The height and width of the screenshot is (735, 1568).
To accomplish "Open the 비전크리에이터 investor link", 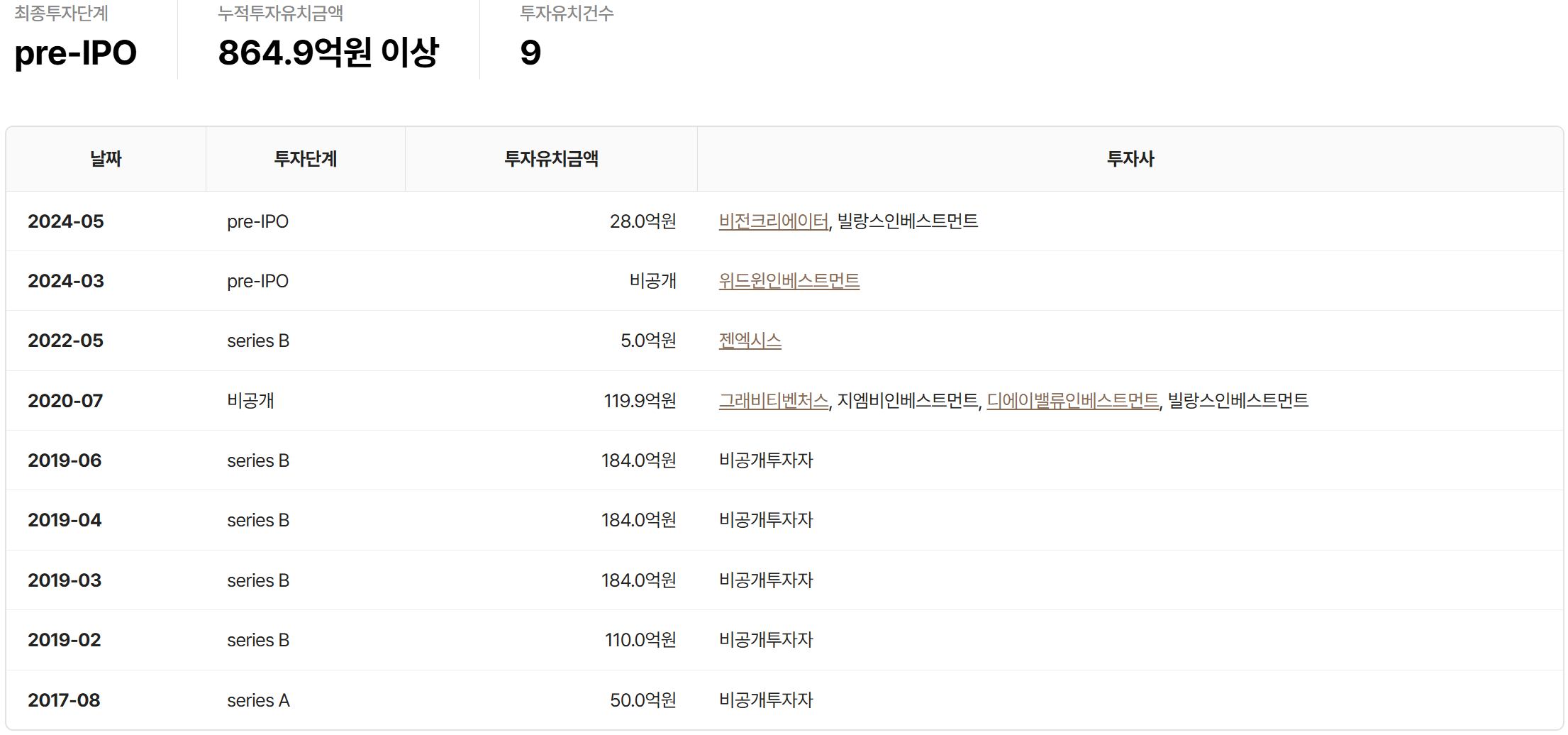I will click(773, 221).
